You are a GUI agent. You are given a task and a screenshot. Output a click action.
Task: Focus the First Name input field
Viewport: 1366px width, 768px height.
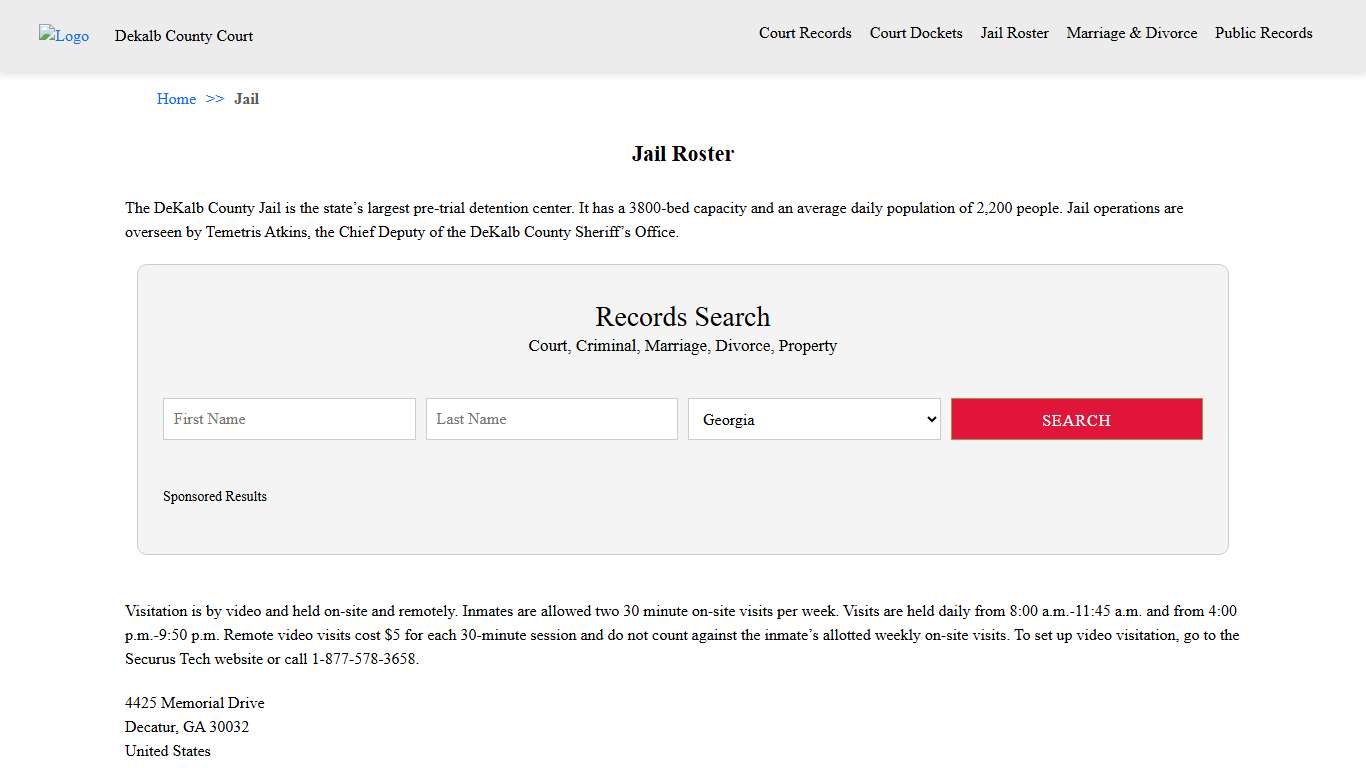click(289, 419)
